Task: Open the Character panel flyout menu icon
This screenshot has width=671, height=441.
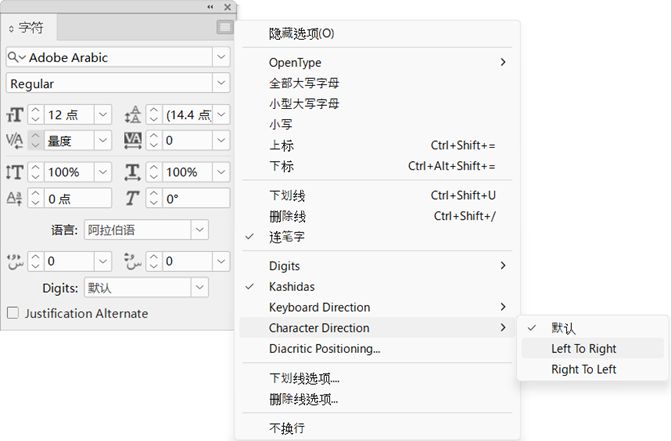Action: 225,27
